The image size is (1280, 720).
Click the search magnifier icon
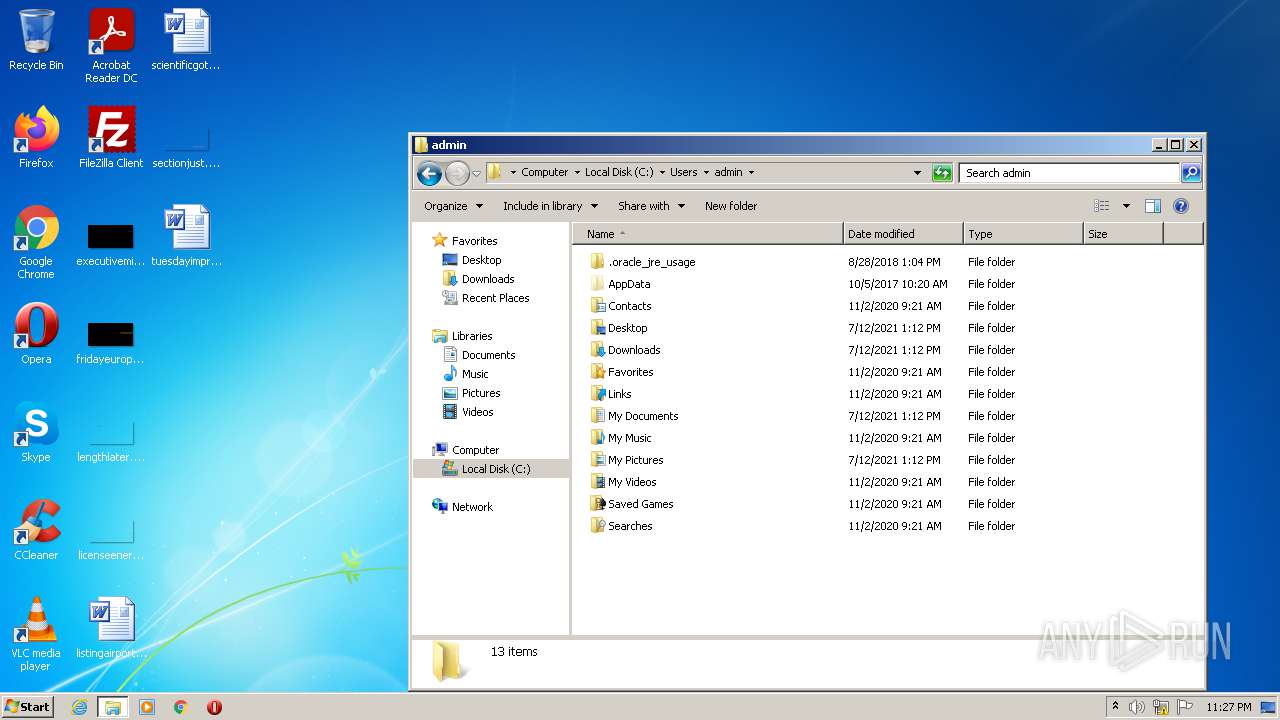1191,173
